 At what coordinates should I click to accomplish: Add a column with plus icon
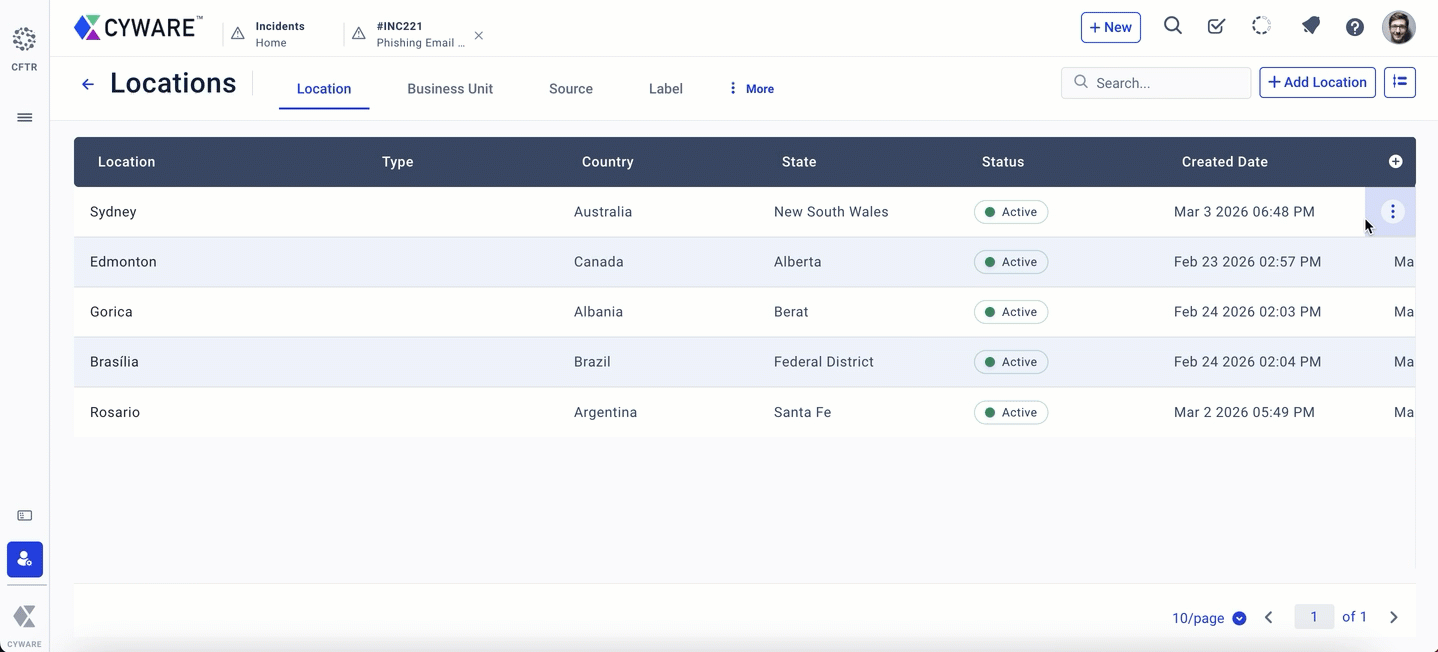[x=1395, y=162]
